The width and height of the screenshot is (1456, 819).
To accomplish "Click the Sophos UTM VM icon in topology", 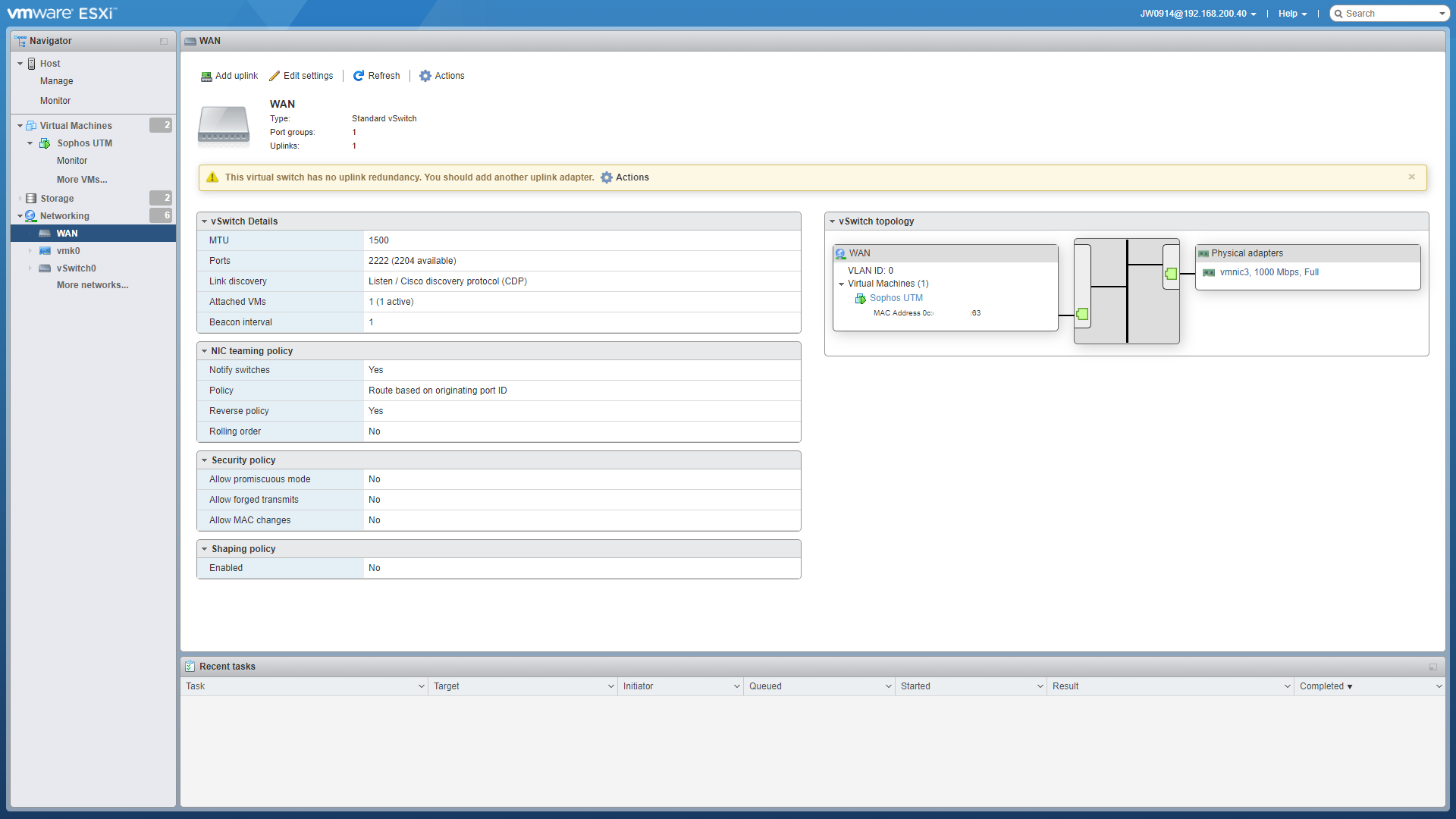I will click(x=861, y=299).
